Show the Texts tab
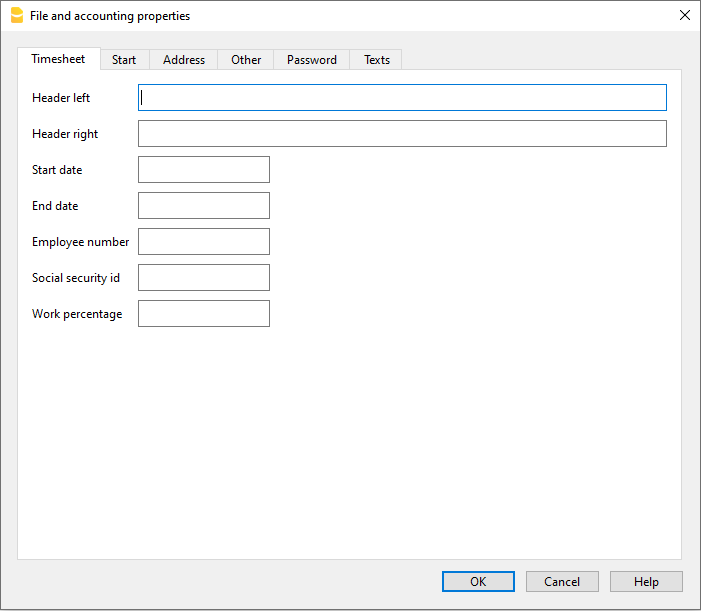 tap(377, 60)
